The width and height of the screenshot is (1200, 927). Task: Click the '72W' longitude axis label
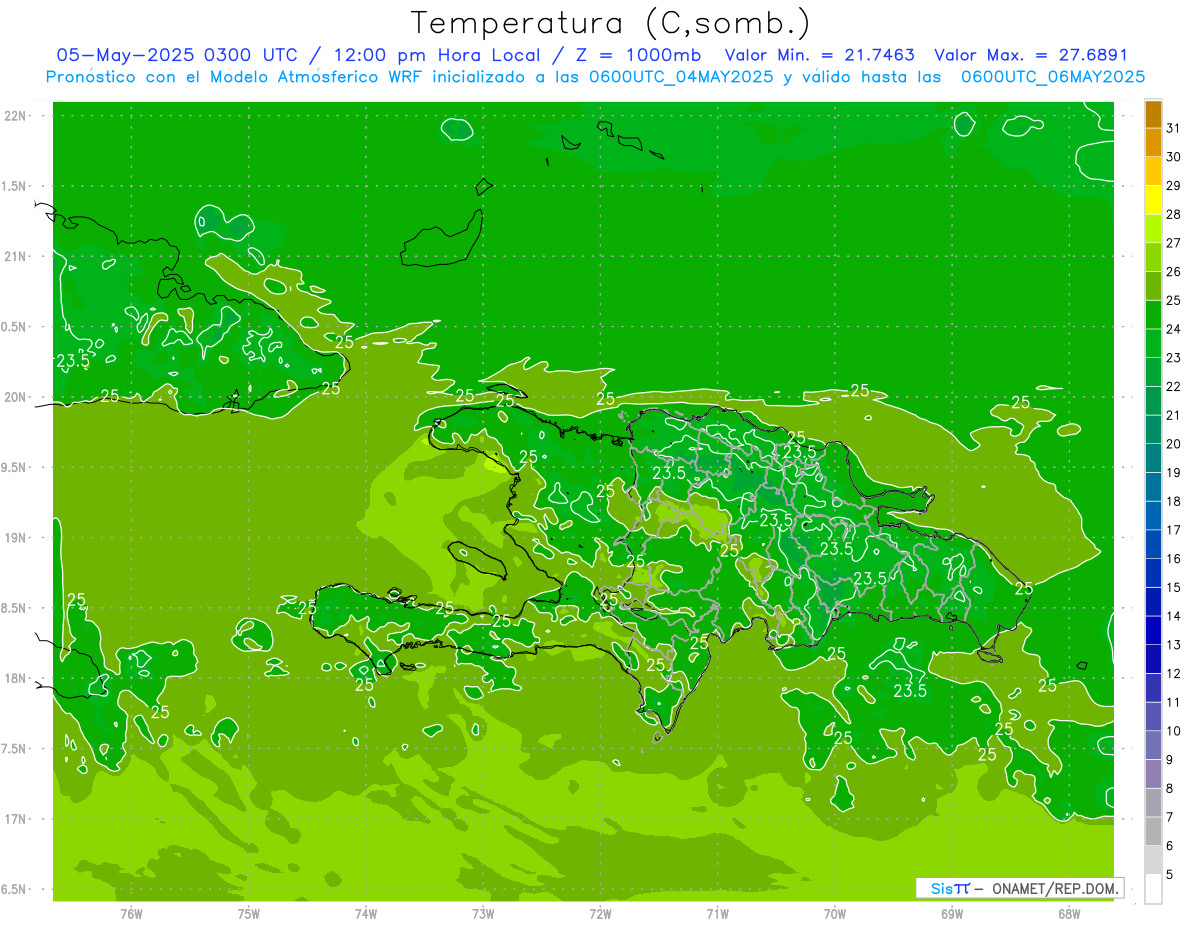point(600,913)
